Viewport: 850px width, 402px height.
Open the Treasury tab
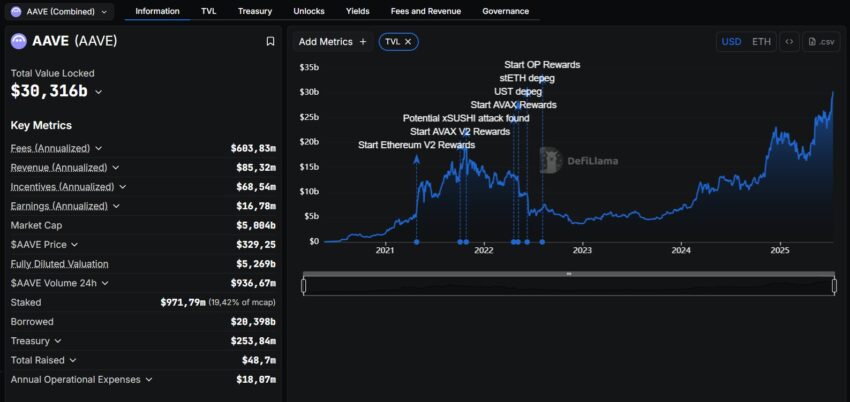(x=255, y=11)
